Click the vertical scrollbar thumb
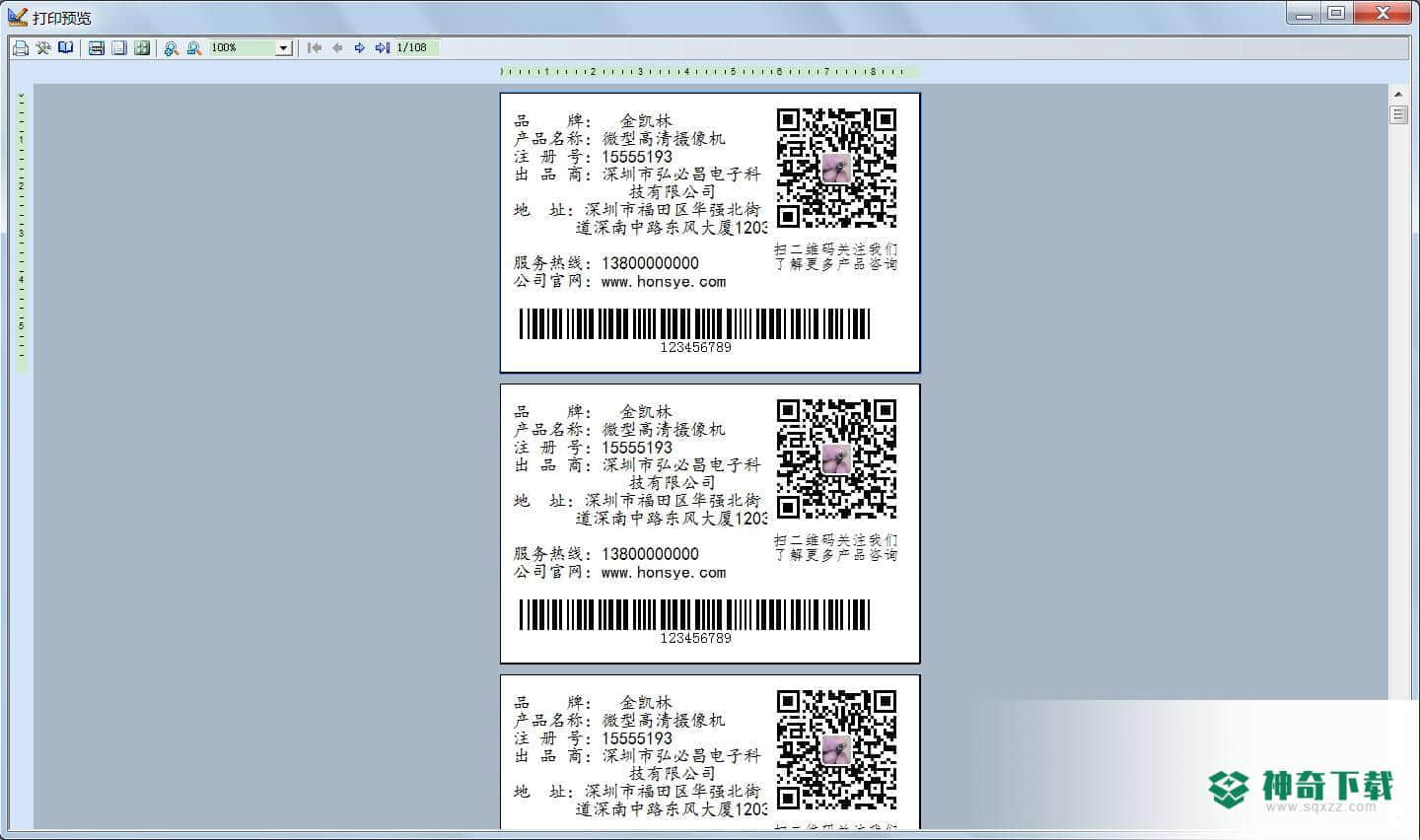This screenshot has width=1420, height=840. pyautogui.click(x=1398, y=114)
